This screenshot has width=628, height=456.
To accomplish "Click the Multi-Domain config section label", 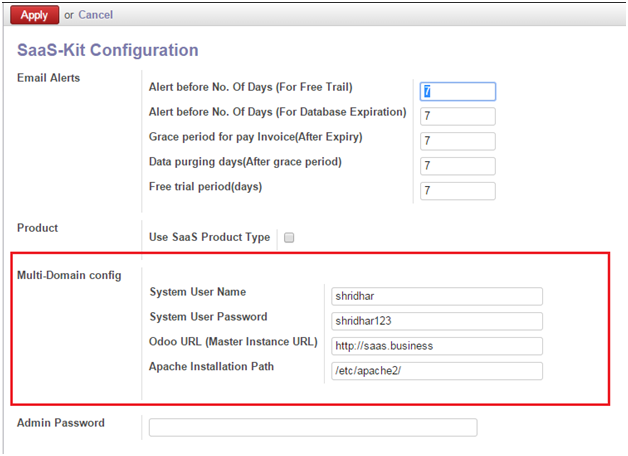I will click(69, 275).
